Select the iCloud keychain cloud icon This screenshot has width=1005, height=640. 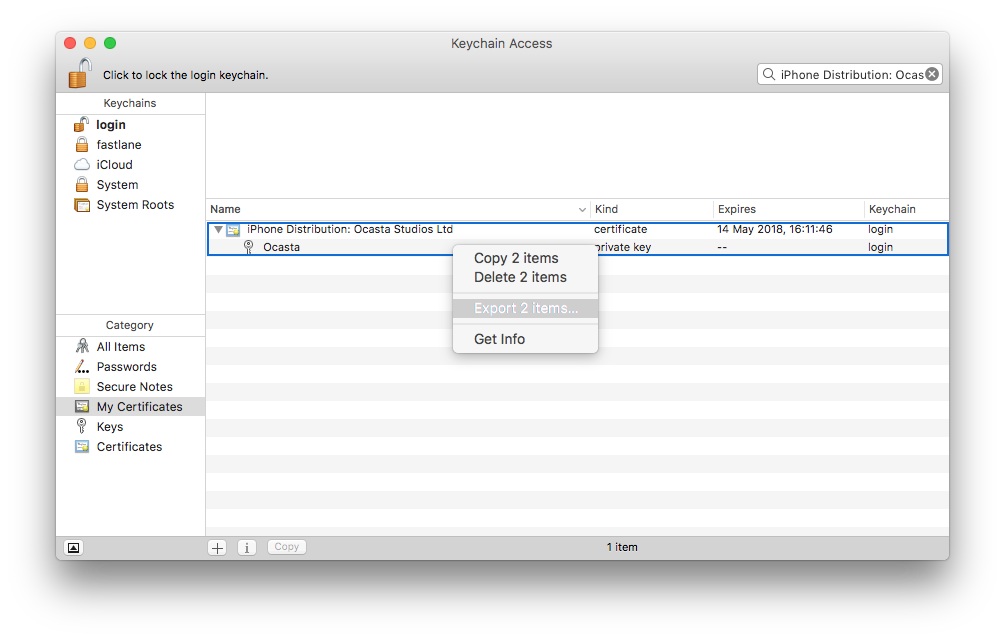point(81,164)
